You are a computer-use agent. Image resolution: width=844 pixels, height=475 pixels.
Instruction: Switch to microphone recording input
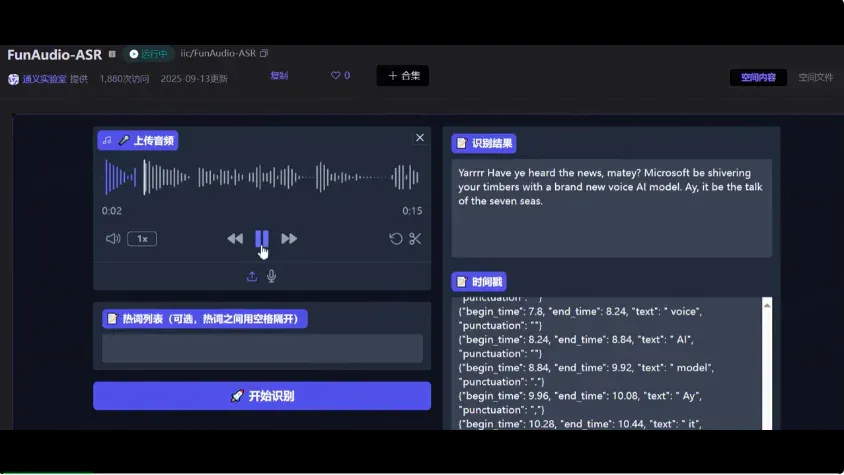(272, 276)
